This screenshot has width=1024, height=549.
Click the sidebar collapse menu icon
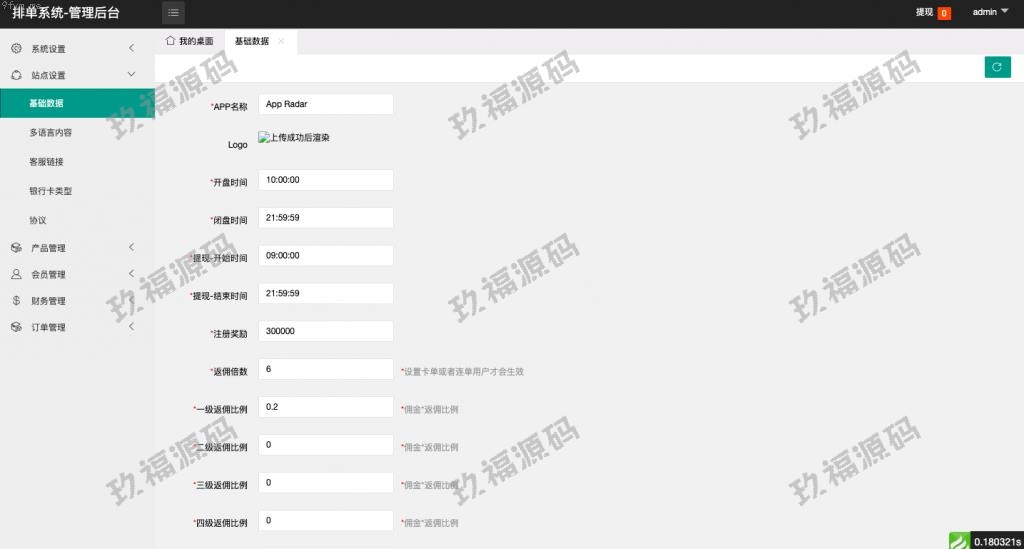(x=174, y=13)
